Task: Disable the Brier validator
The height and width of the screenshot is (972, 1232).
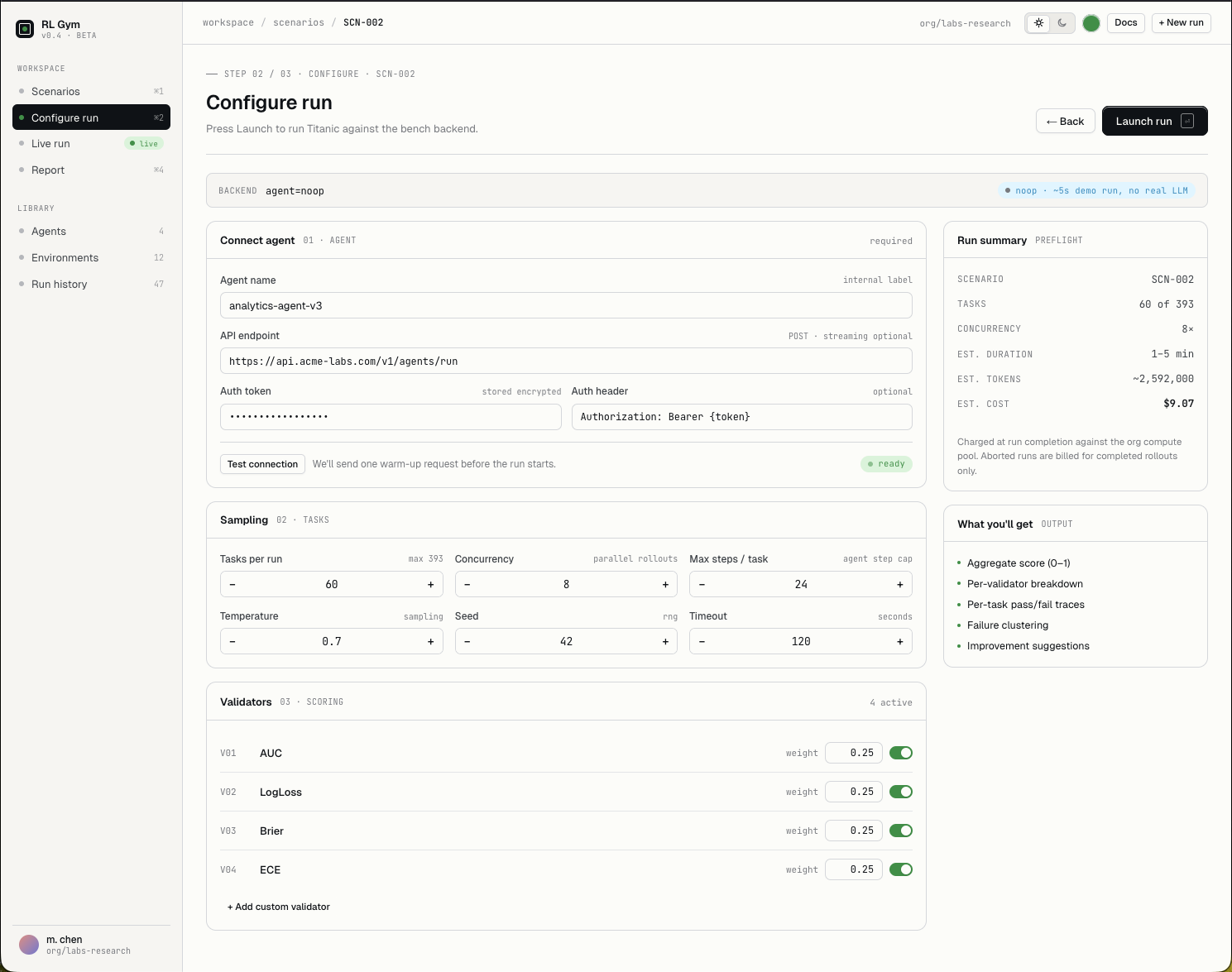Action: point(901,831)
